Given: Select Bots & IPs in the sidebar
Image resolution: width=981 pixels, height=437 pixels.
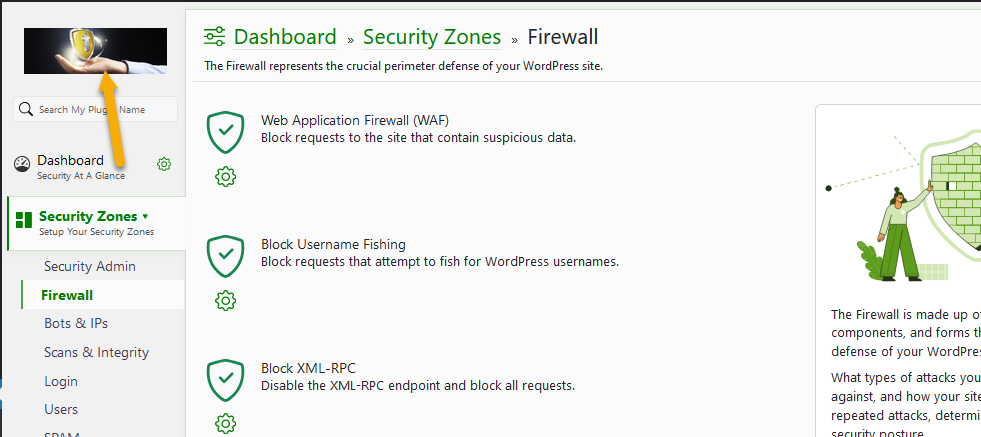Looking at the screenshot, I should [x=76, y=323].
